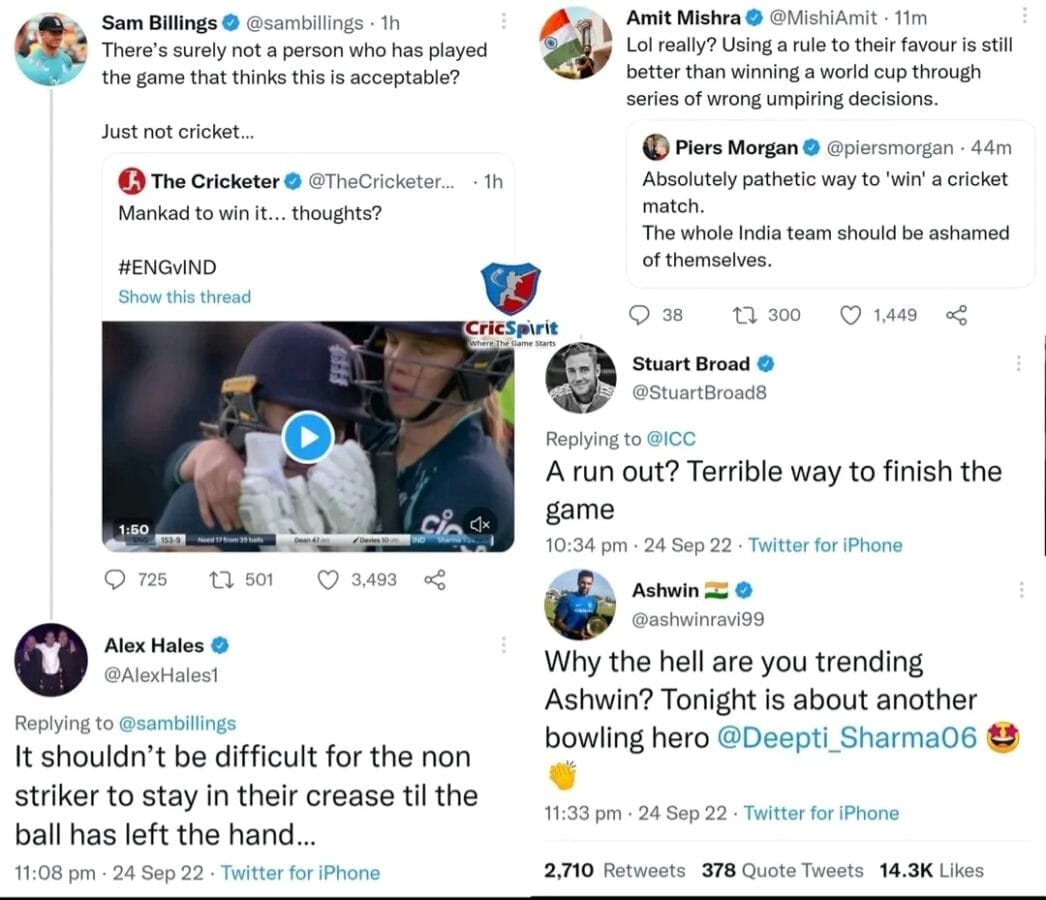This screenshot has height=900, width=1046.
Task: Play the embedded cricket video
Action: point(308,438)
